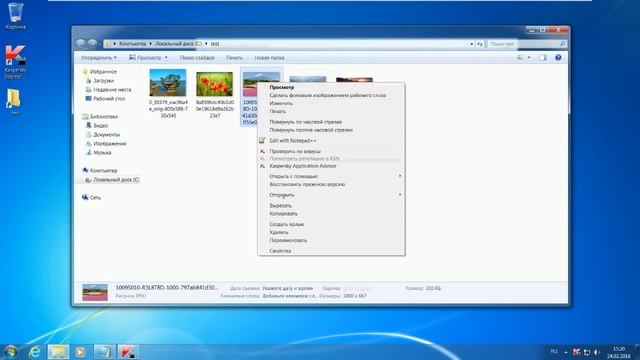
Task: Choose Восстановить прежнюю версию
Action: click(x=331, y=184)
